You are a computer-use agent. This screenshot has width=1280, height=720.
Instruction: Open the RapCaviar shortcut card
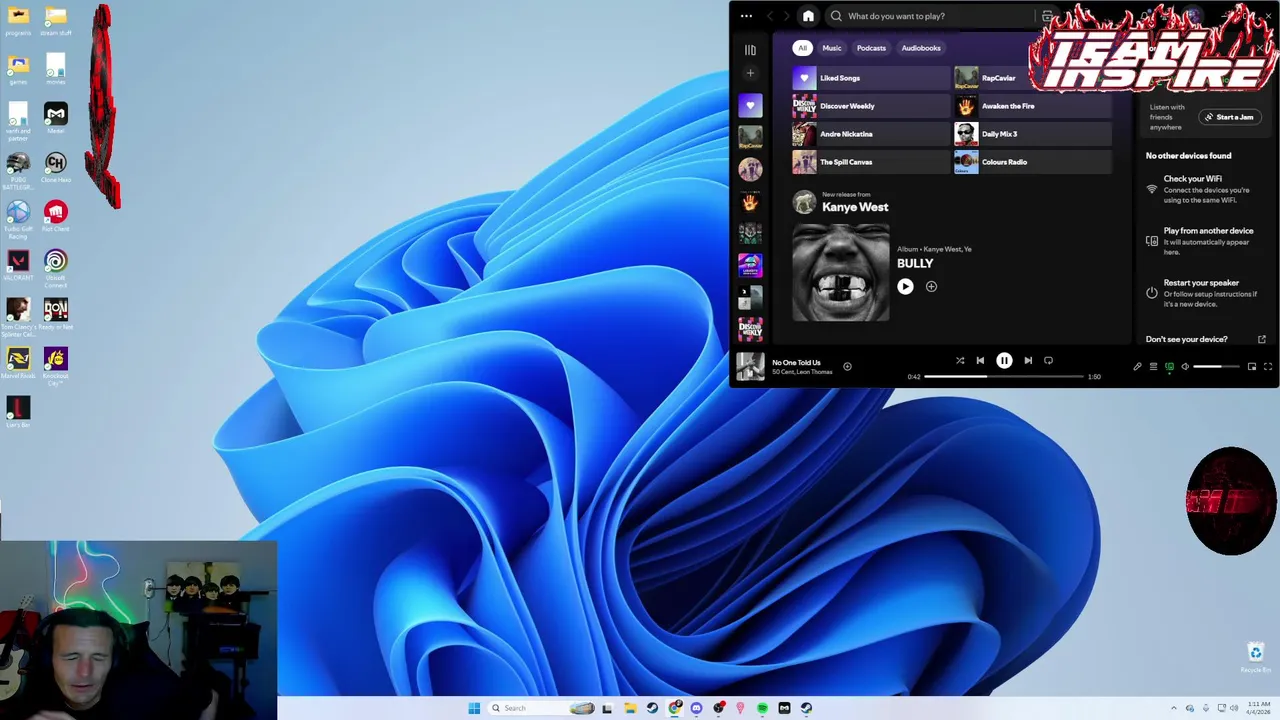(1033, 78)
